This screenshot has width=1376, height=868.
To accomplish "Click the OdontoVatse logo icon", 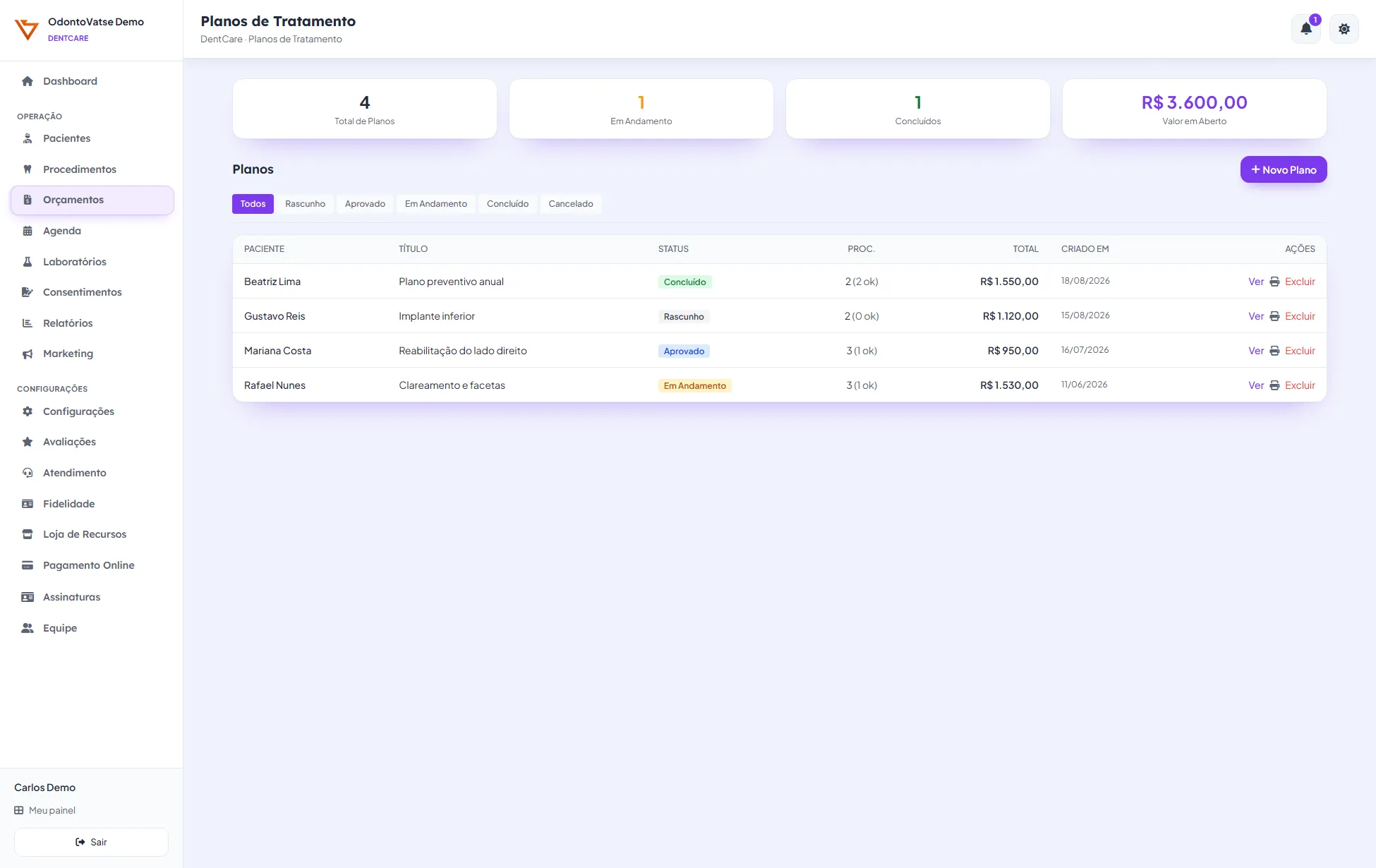I will click(x=27, y=30).
